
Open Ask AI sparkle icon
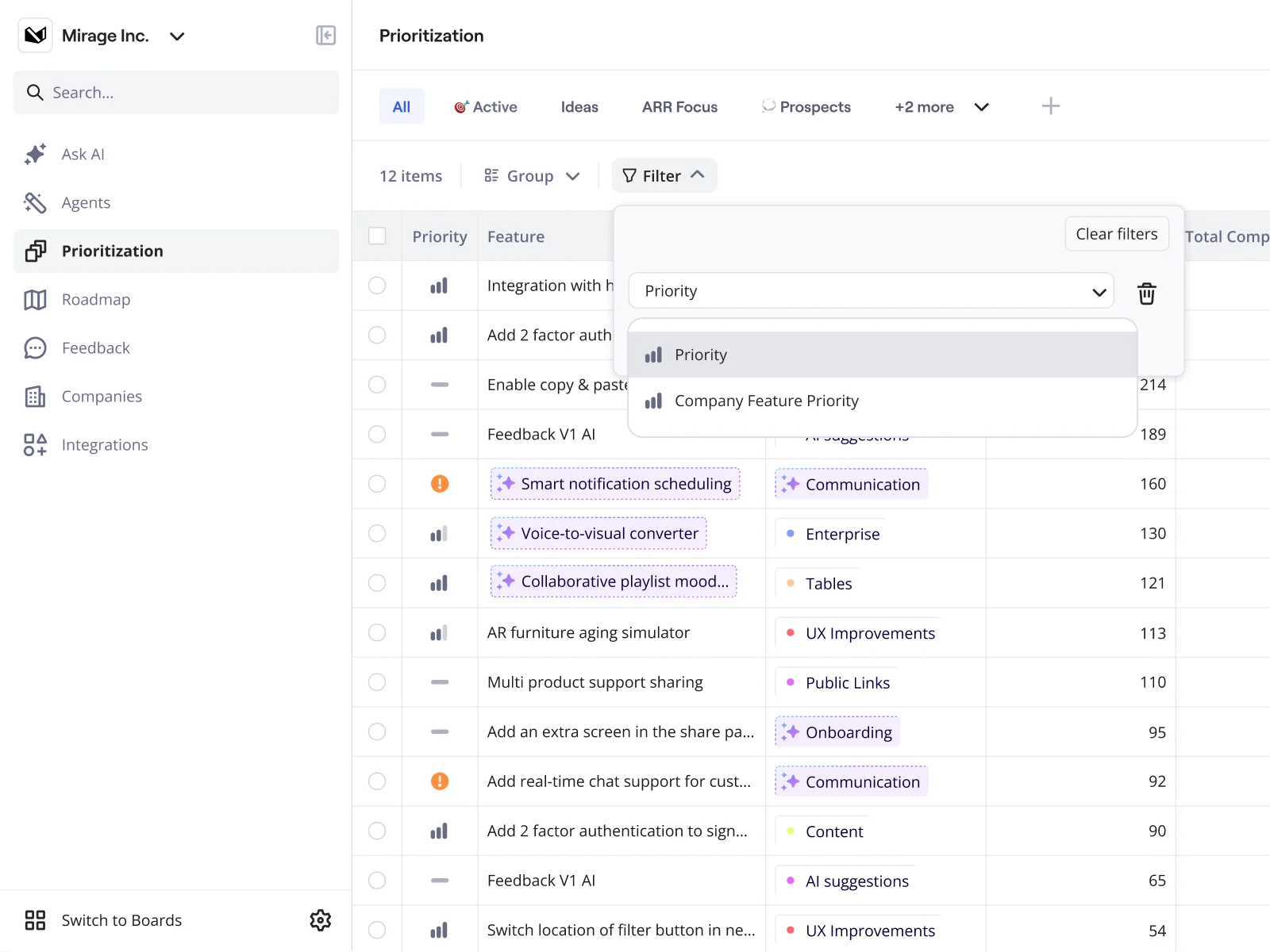(x=35, y=154)
